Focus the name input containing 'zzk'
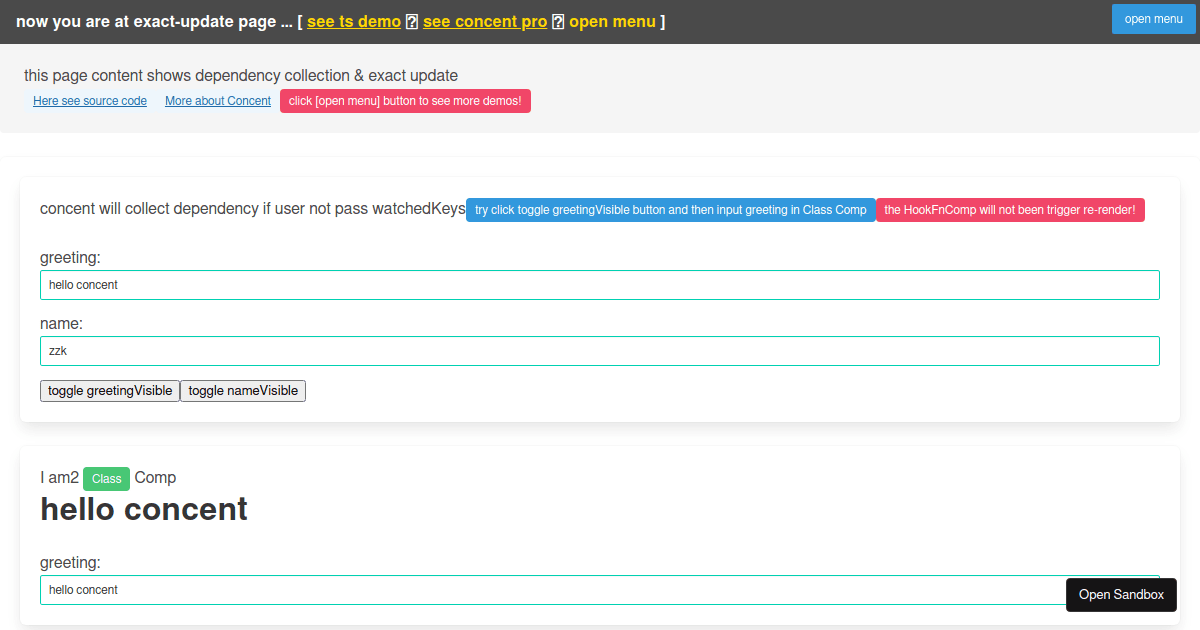Viewport: 1200px width, 630px height. point(600,350)
